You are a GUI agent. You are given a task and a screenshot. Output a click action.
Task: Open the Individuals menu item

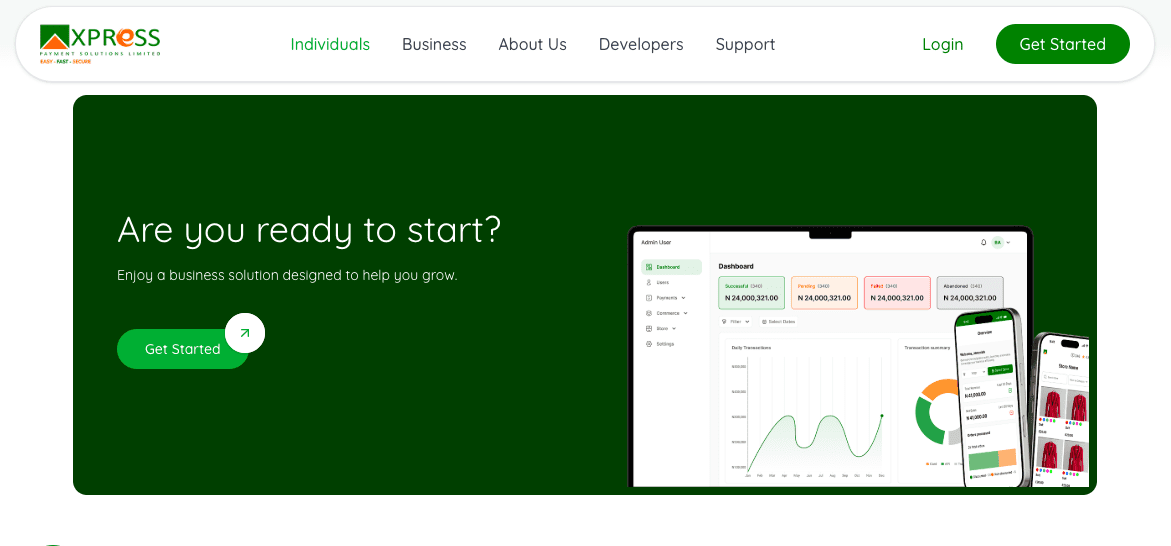330,44
